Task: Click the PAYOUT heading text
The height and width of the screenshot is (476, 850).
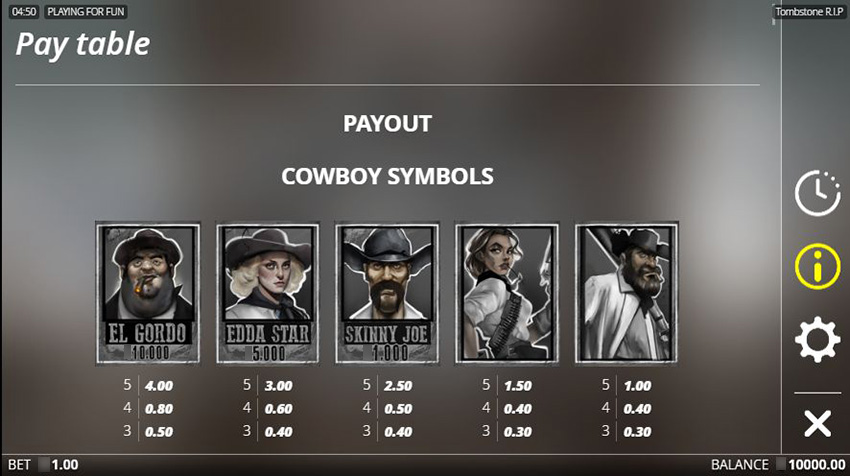Action: pyautogui.click(x=387, y=124)
